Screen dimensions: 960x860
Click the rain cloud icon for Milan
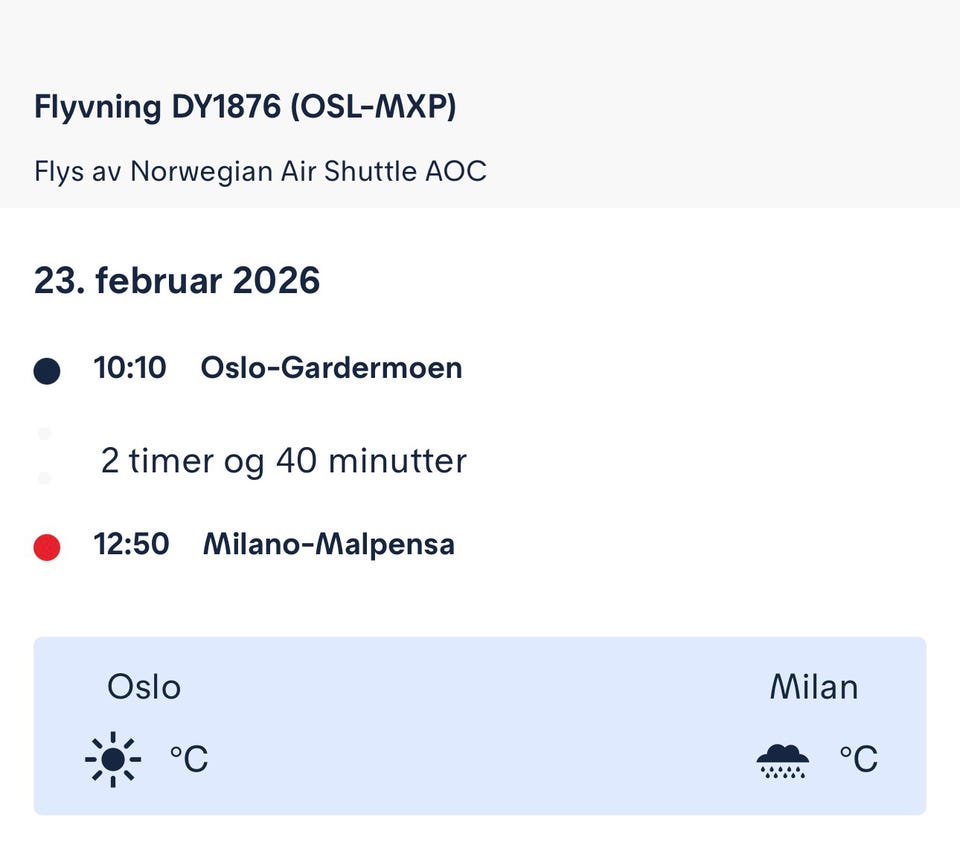(782, 761)
